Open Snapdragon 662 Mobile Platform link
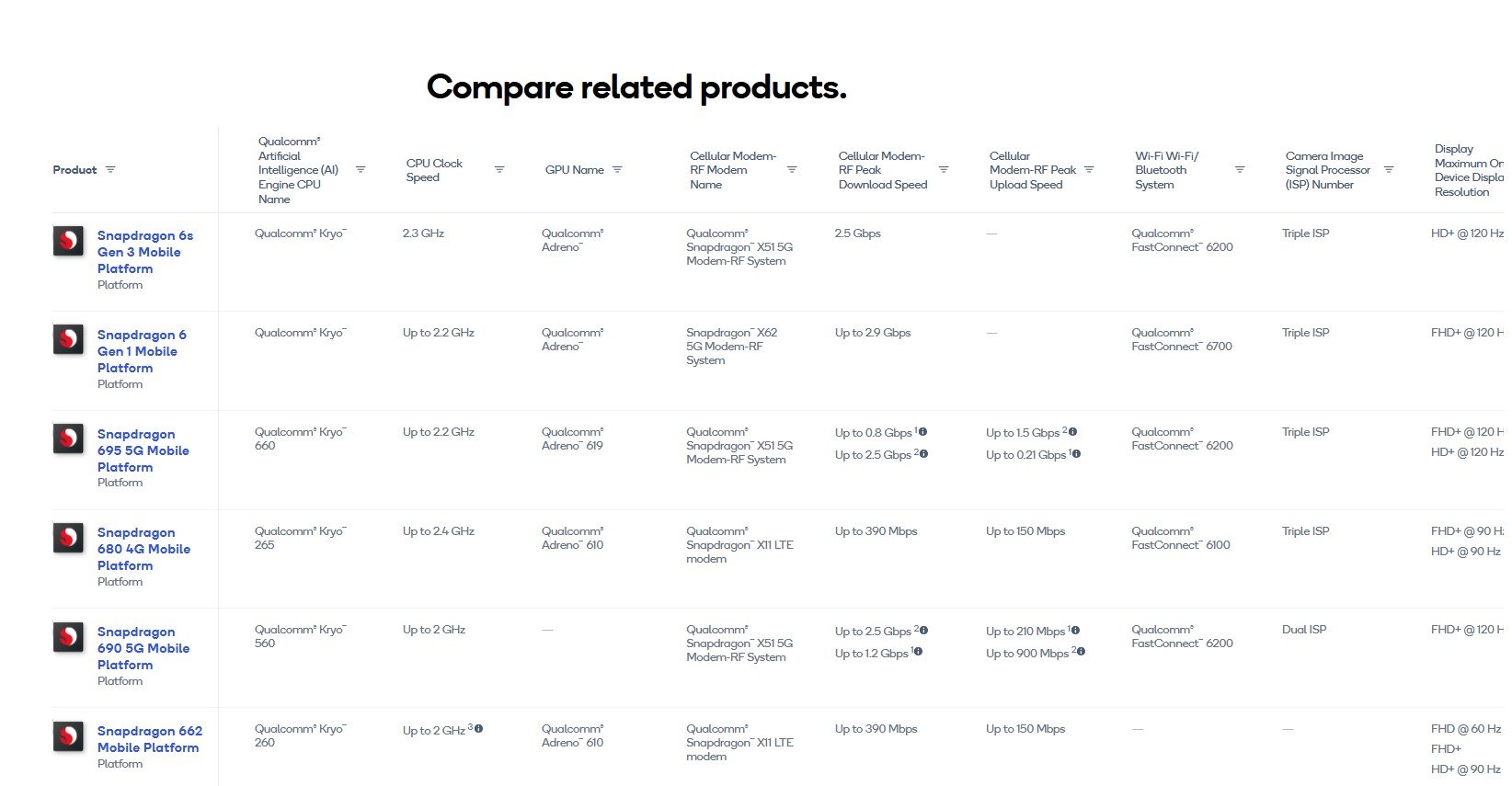This screenshot has width=1512, height=786. coord(150,739)
